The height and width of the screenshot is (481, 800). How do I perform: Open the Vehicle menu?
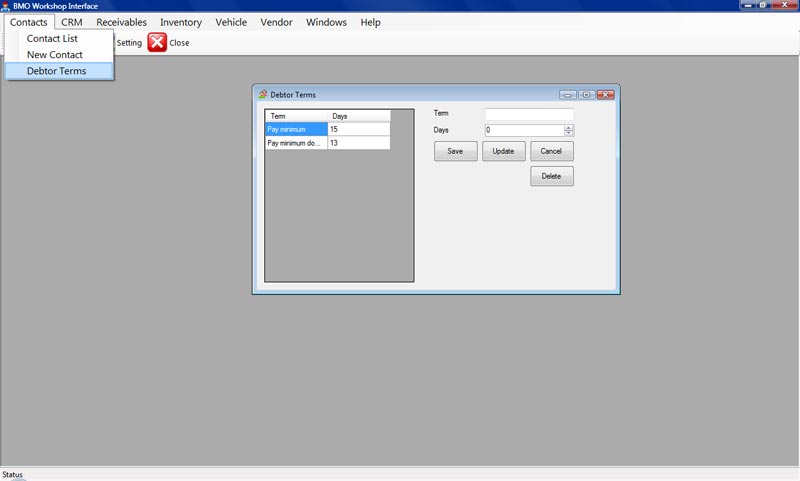[x=231, y=22]
